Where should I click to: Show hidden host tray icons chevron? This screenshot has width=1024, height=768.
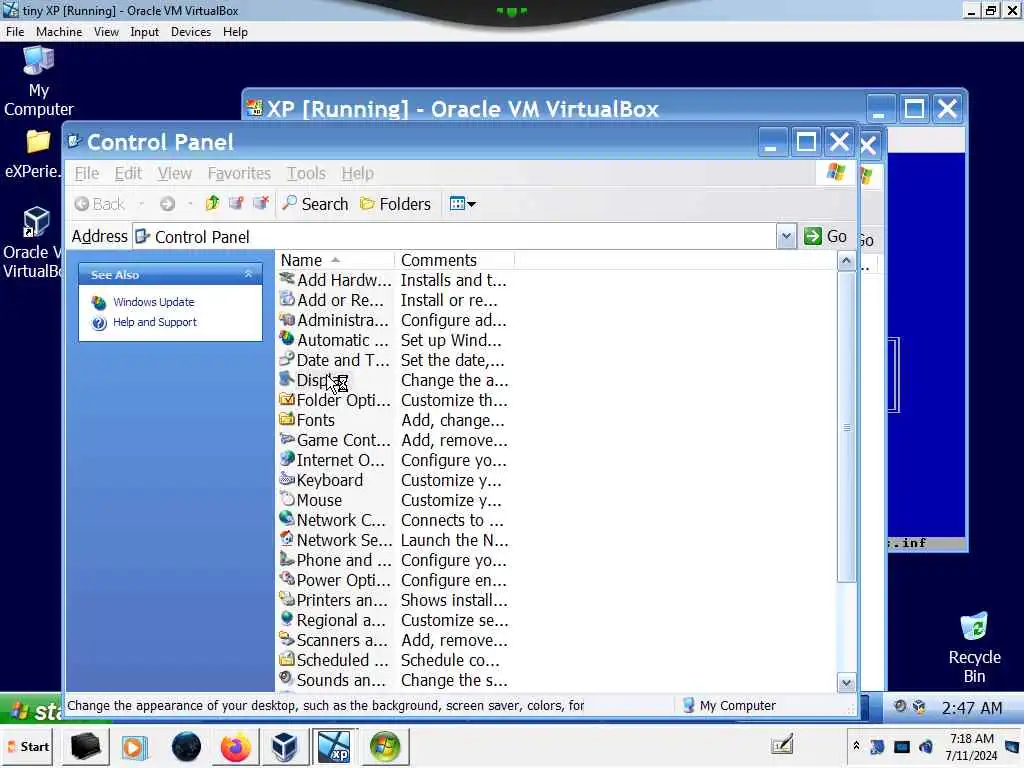click(x=856, y=745)
